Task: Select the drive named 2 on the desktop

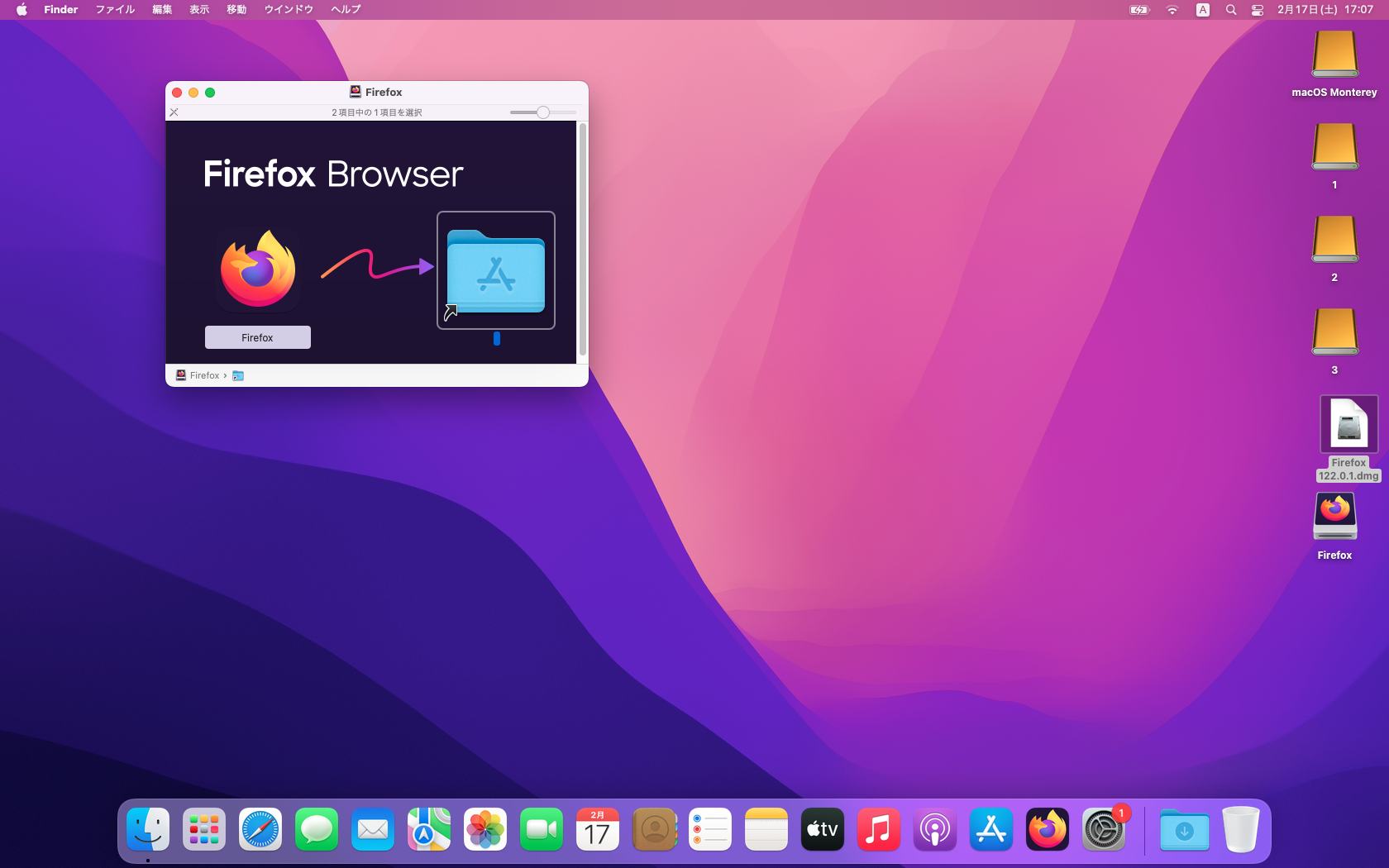Action: tap(1334, 240)
